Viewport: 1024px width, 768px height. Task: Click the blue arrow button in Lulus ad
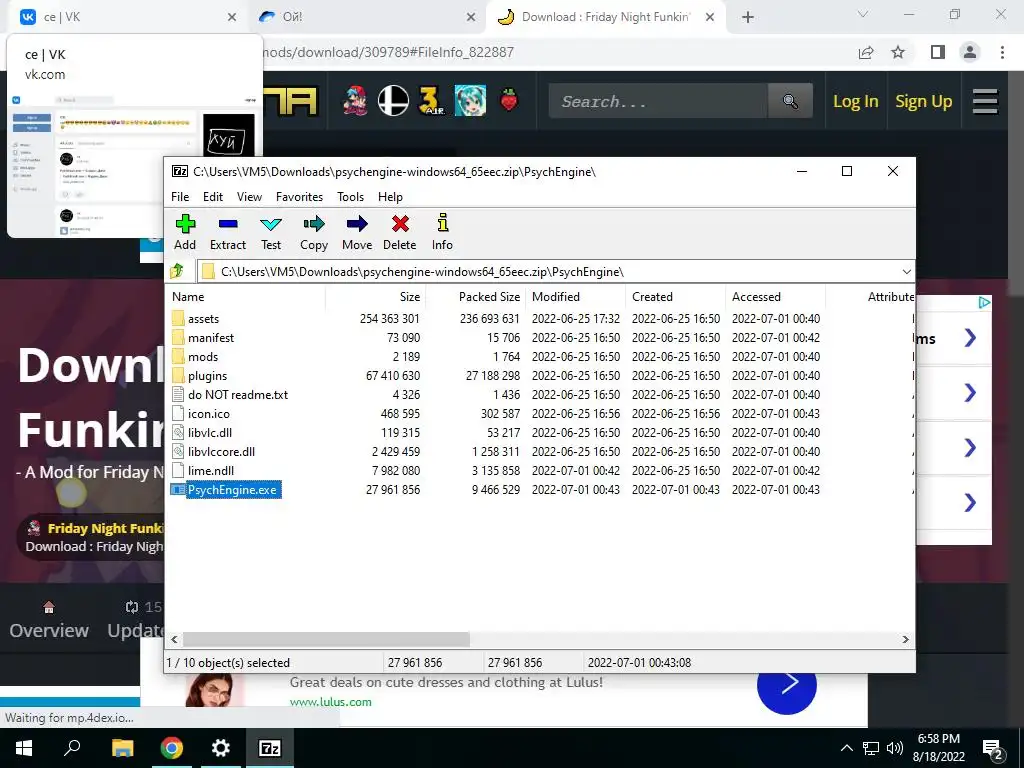coord(787,686)
